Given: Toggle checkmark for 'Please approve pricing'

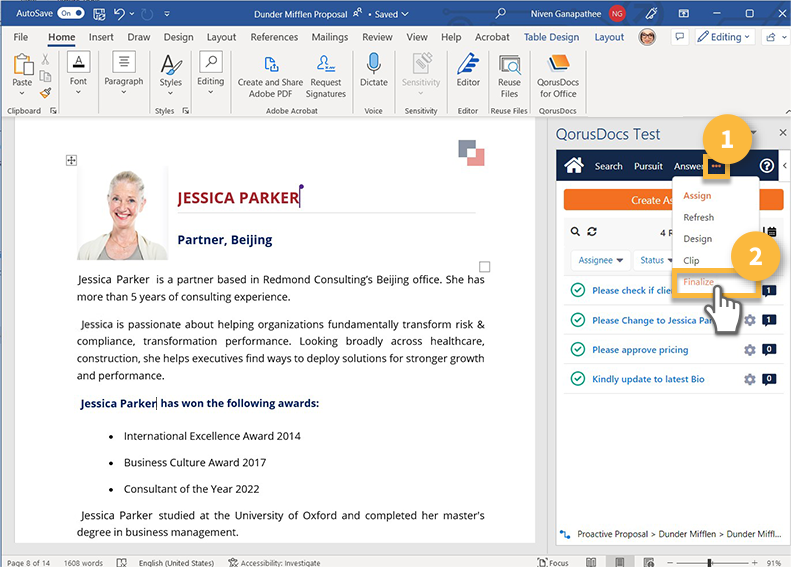Looking at the screenshot, I should 577,350.
